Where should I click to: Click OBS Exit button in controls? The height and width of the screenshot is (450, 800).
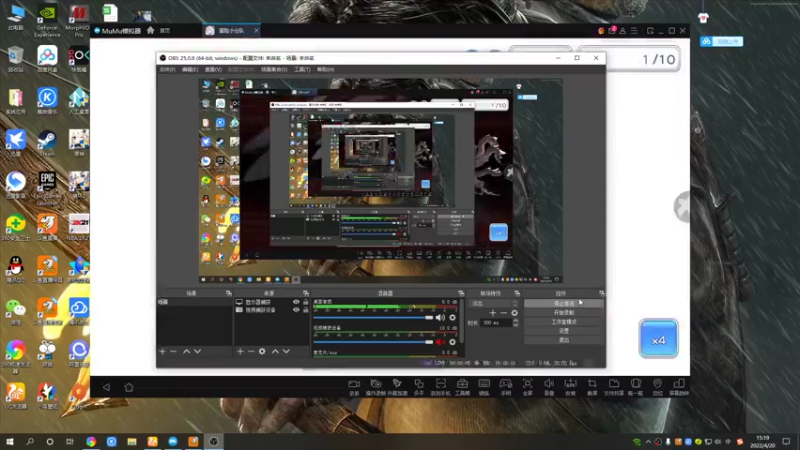coord(563,340)
